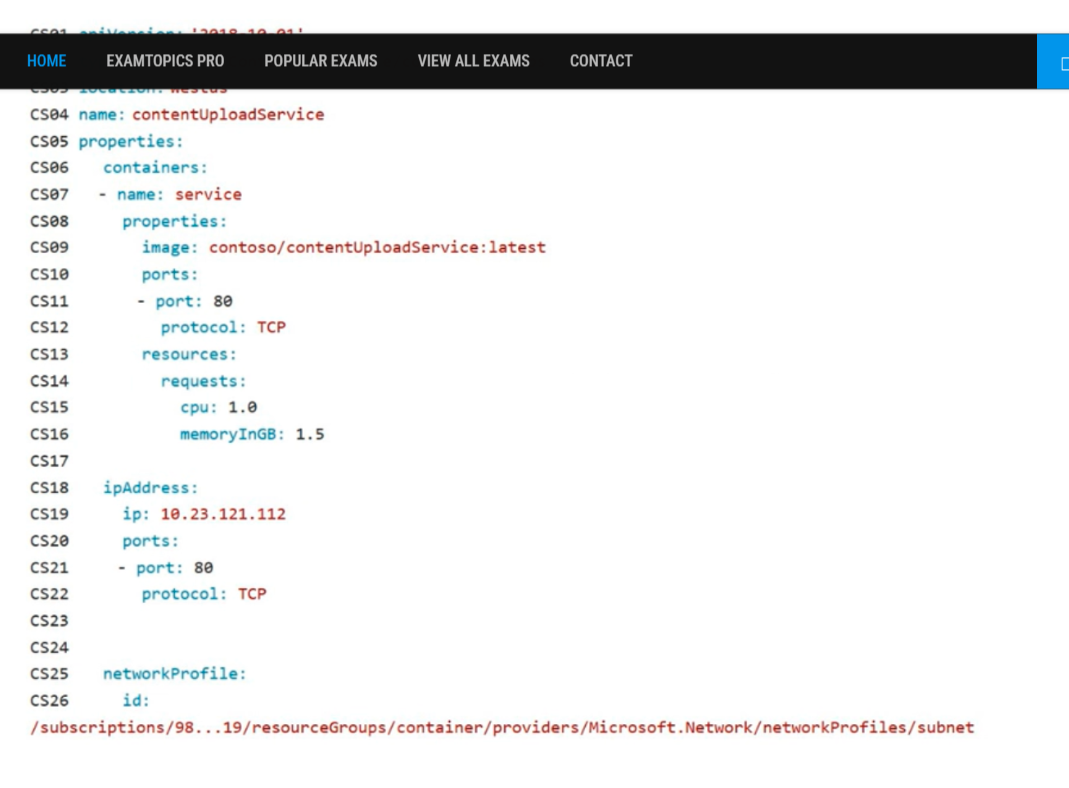Select the CS05 properties: line

(x=131, y=141)
